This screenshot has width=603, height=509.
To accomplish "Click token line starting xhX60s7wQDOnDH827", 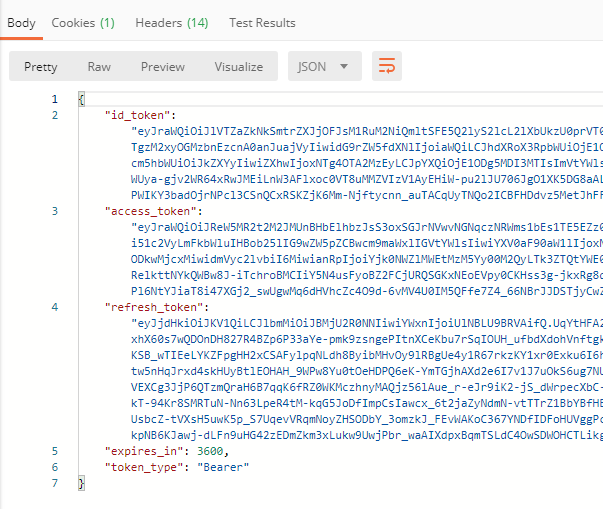I will point(367,339).
